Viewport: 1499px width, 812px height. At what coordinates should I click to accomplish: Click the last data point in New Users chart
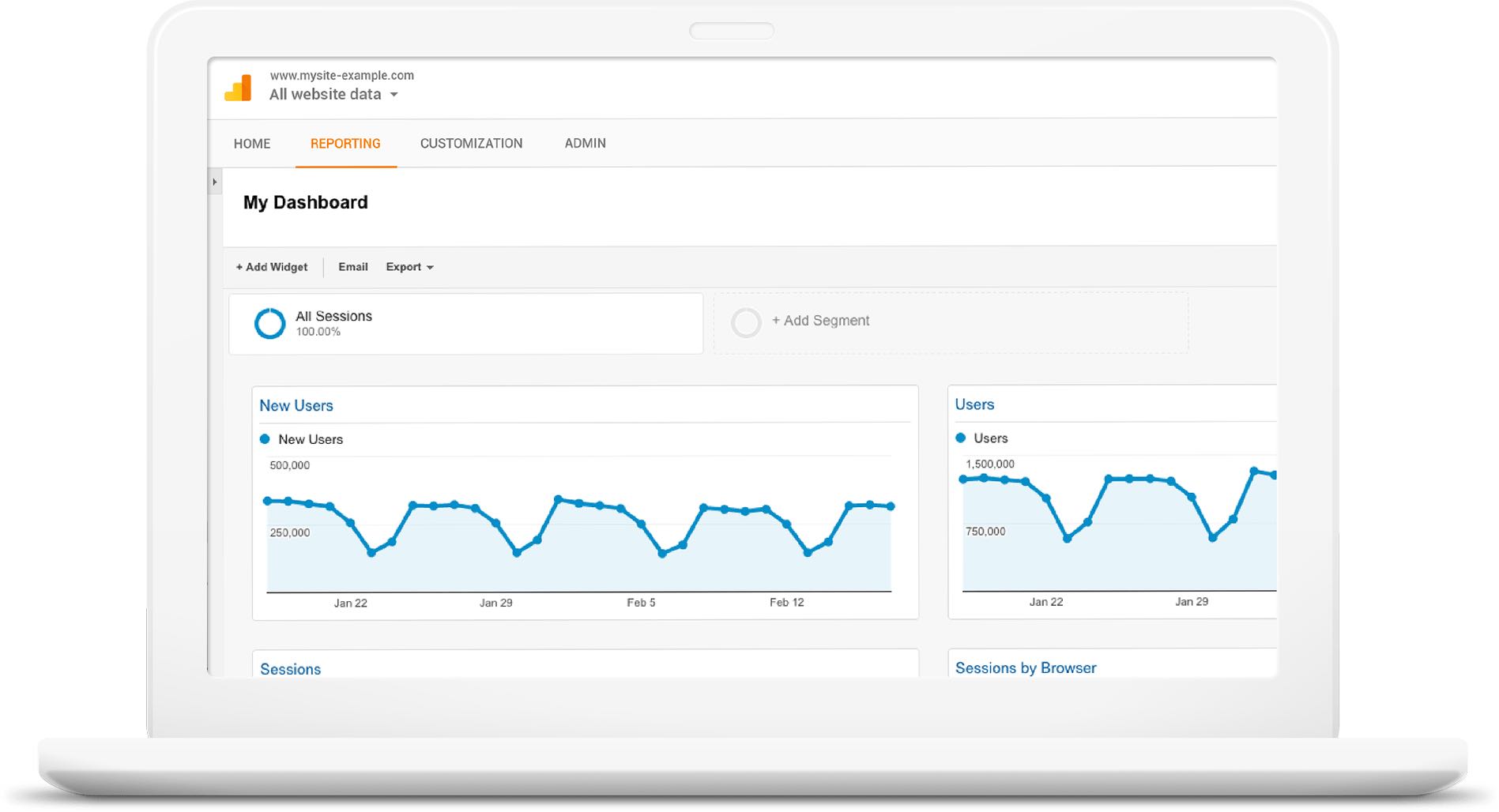(891, 506)
